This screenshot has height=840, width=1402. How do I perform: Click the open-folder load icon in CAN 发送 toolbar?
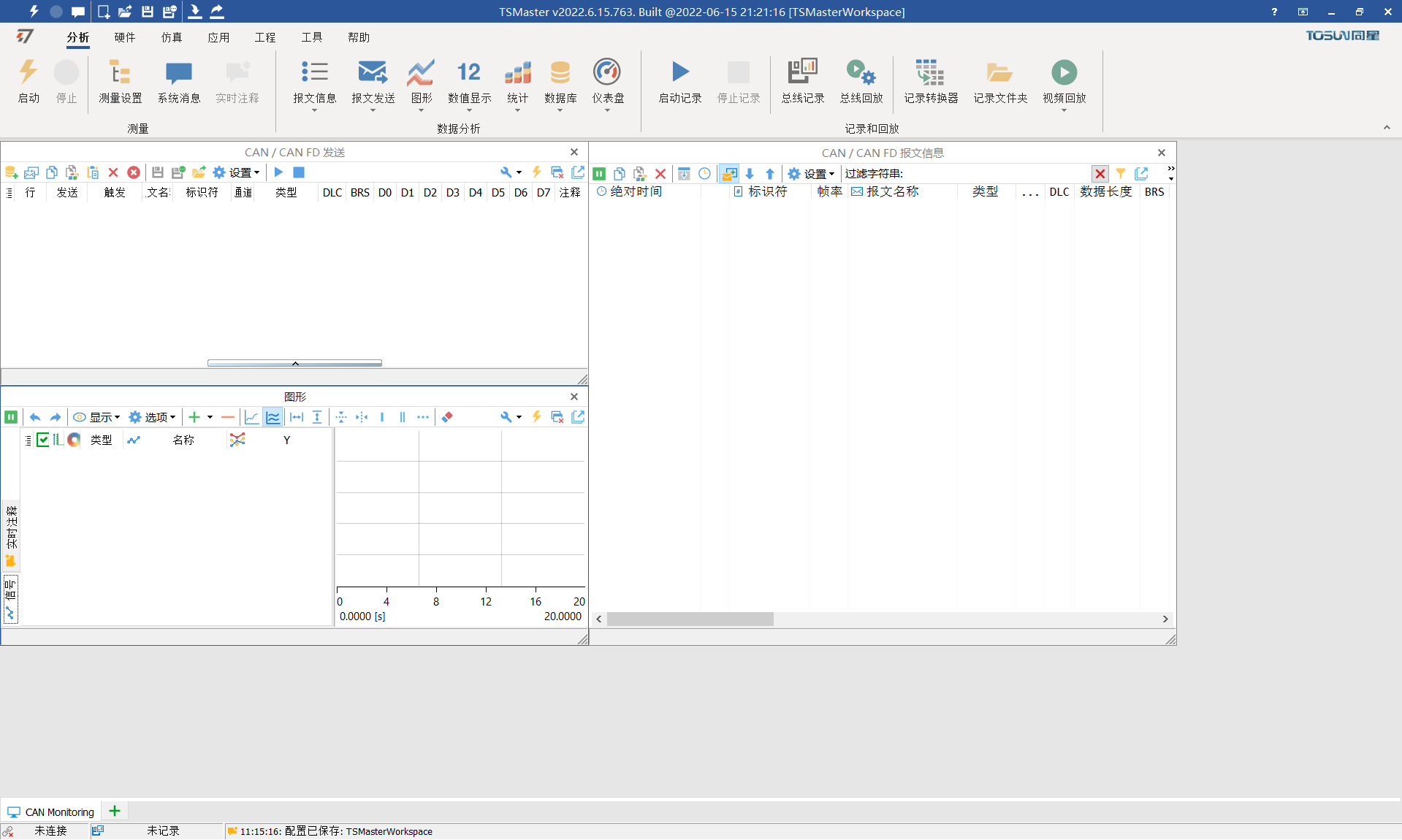(199, 172)
